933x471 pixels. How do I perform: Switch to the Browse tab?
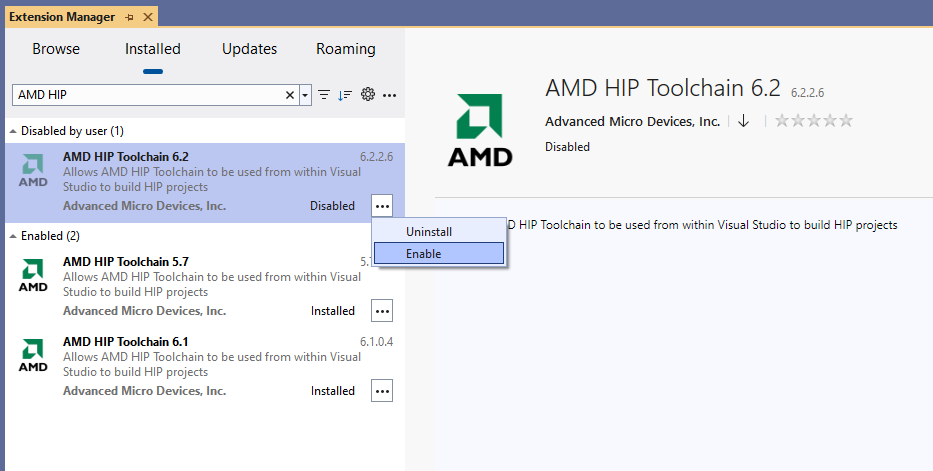coord(56,49)
